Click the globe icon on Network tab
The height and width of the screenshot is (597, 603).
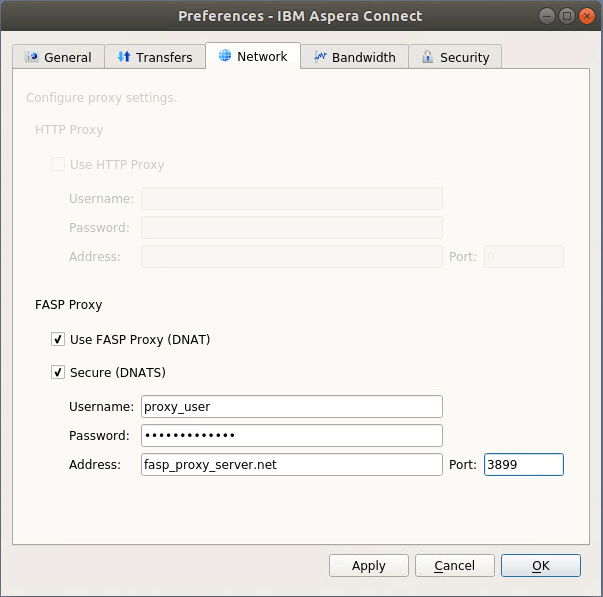pos(225,56)
